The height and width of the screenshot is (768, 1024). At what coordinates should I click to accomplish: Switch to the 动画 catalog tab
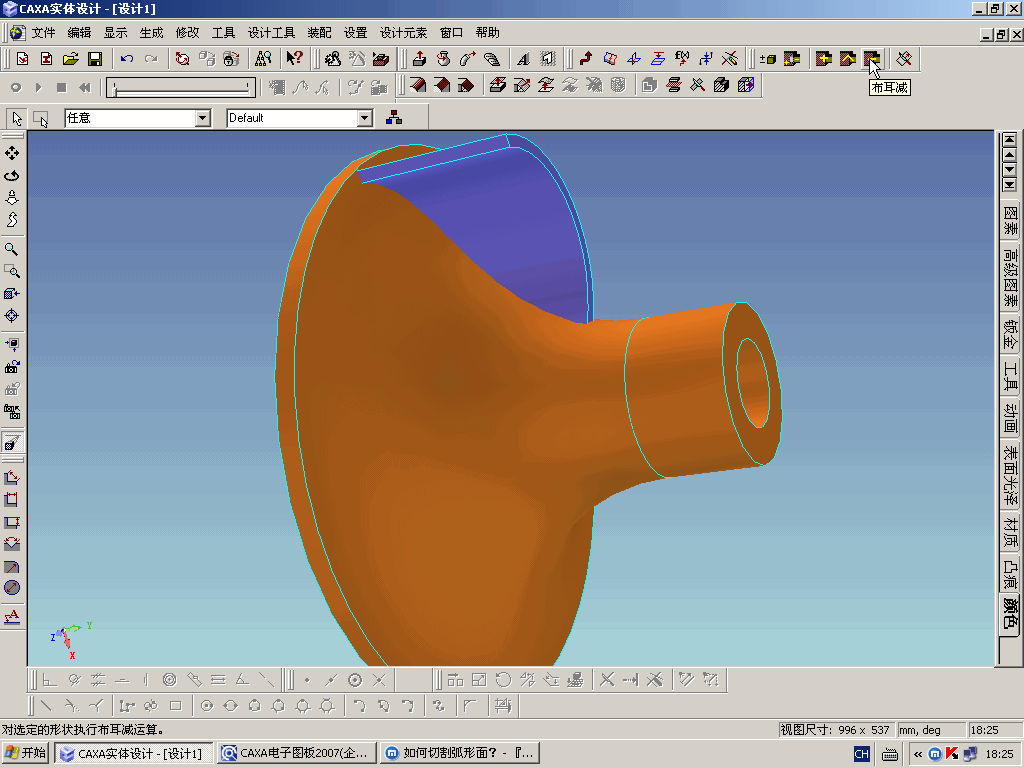1010,419
